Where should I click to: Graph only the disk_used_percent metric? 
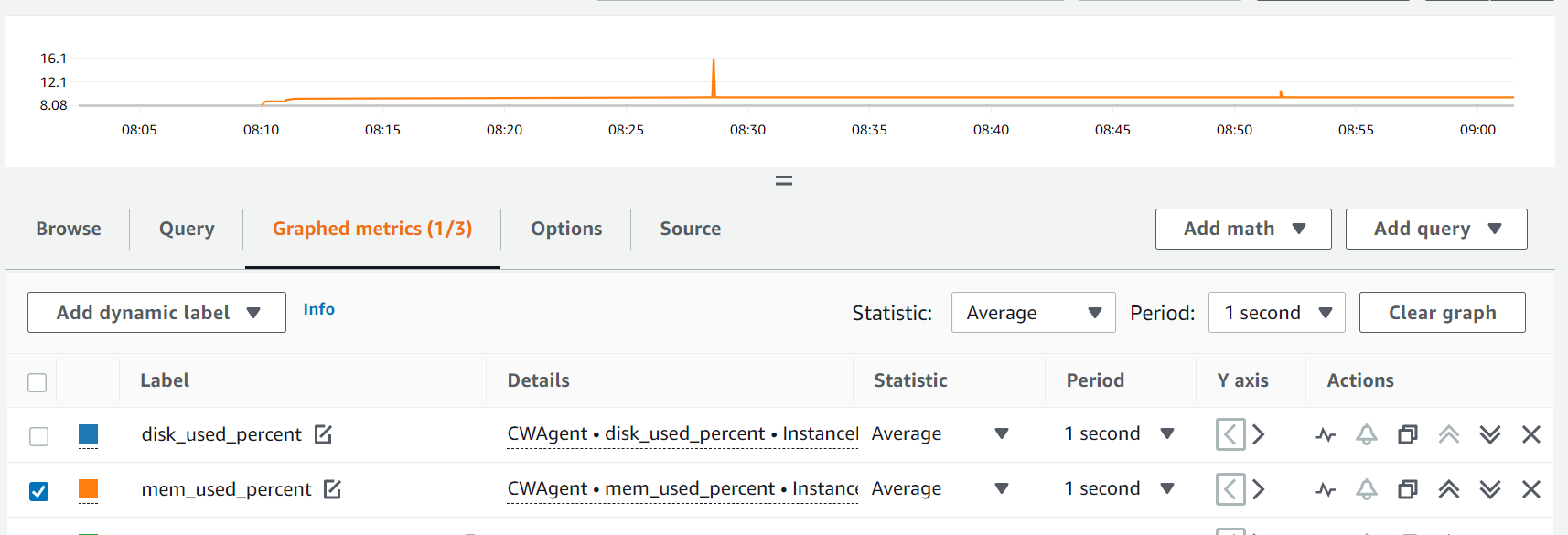pyautogui.click(x=1325, y=434)
